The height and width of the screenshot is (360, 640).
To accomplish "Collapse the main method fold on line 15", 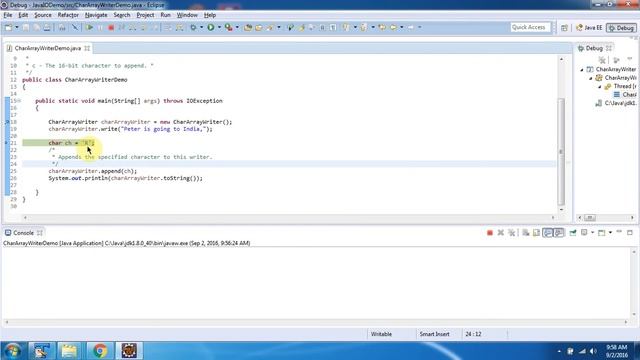I will 19,100.
